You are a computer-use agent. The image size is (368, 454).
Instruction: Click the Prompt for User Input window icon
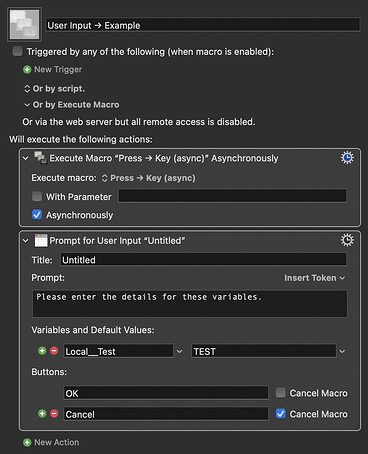tap(41, 240)
